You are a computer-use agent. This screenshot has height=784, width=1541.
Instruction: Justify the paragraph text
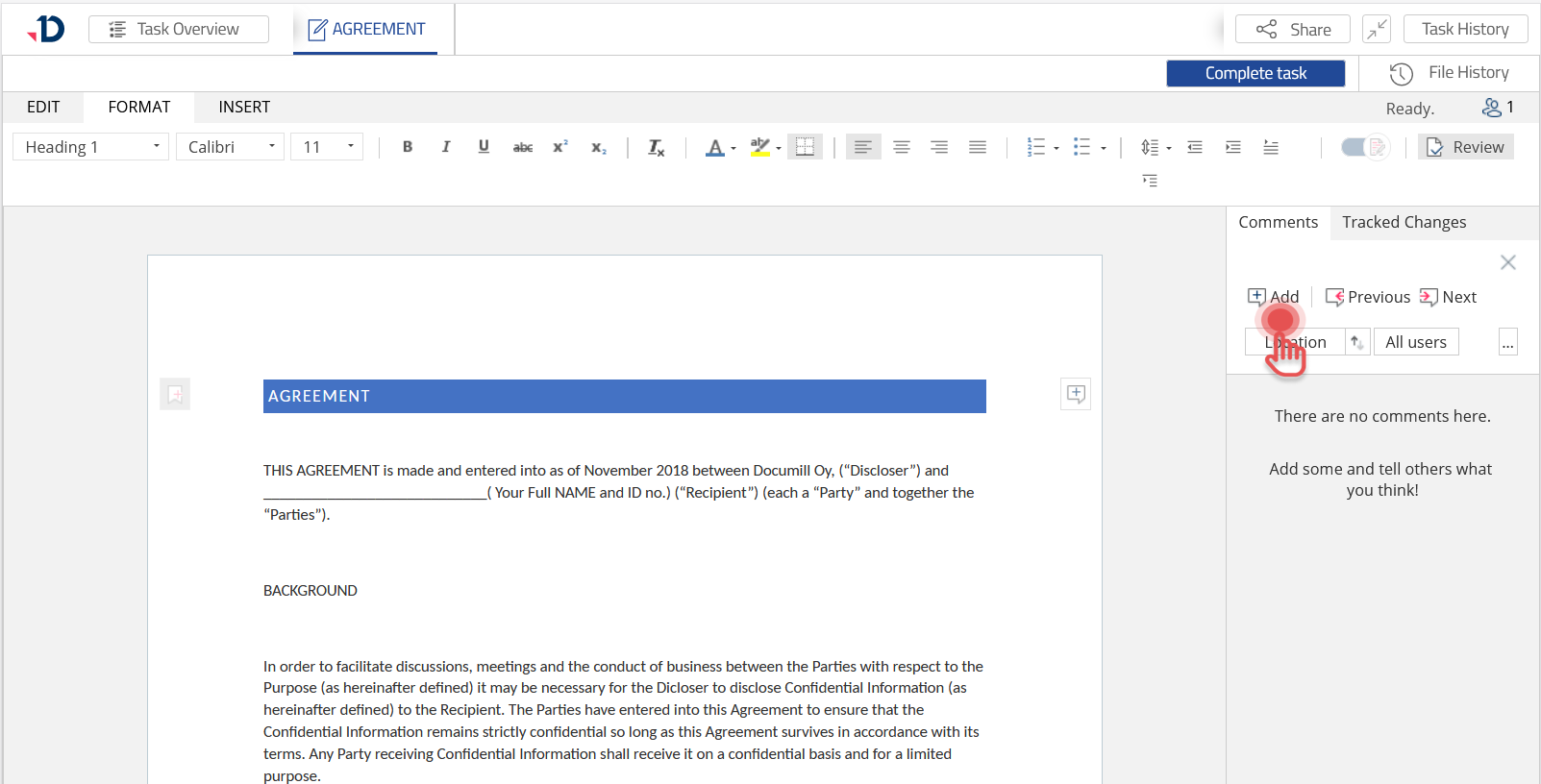click(977, 147)
